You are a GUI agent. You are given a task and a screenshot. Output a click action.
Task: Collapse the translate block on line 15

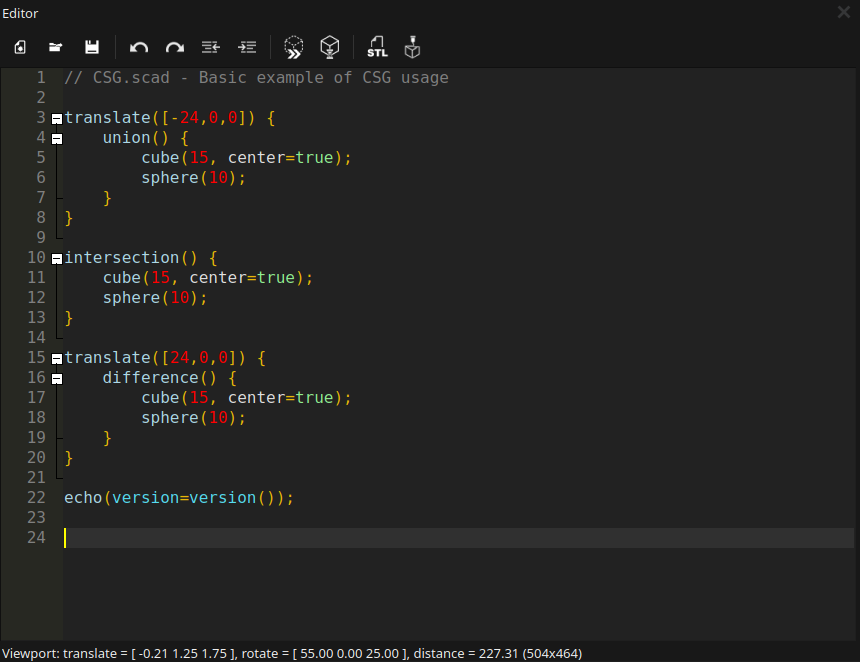pos(57,358)
